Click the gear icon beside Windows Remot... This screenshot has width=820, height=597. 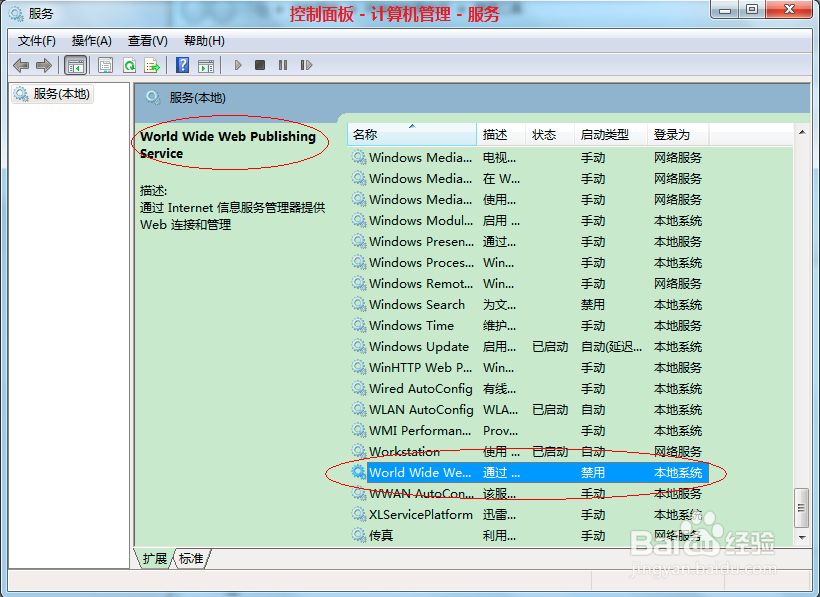pos(359,283)
